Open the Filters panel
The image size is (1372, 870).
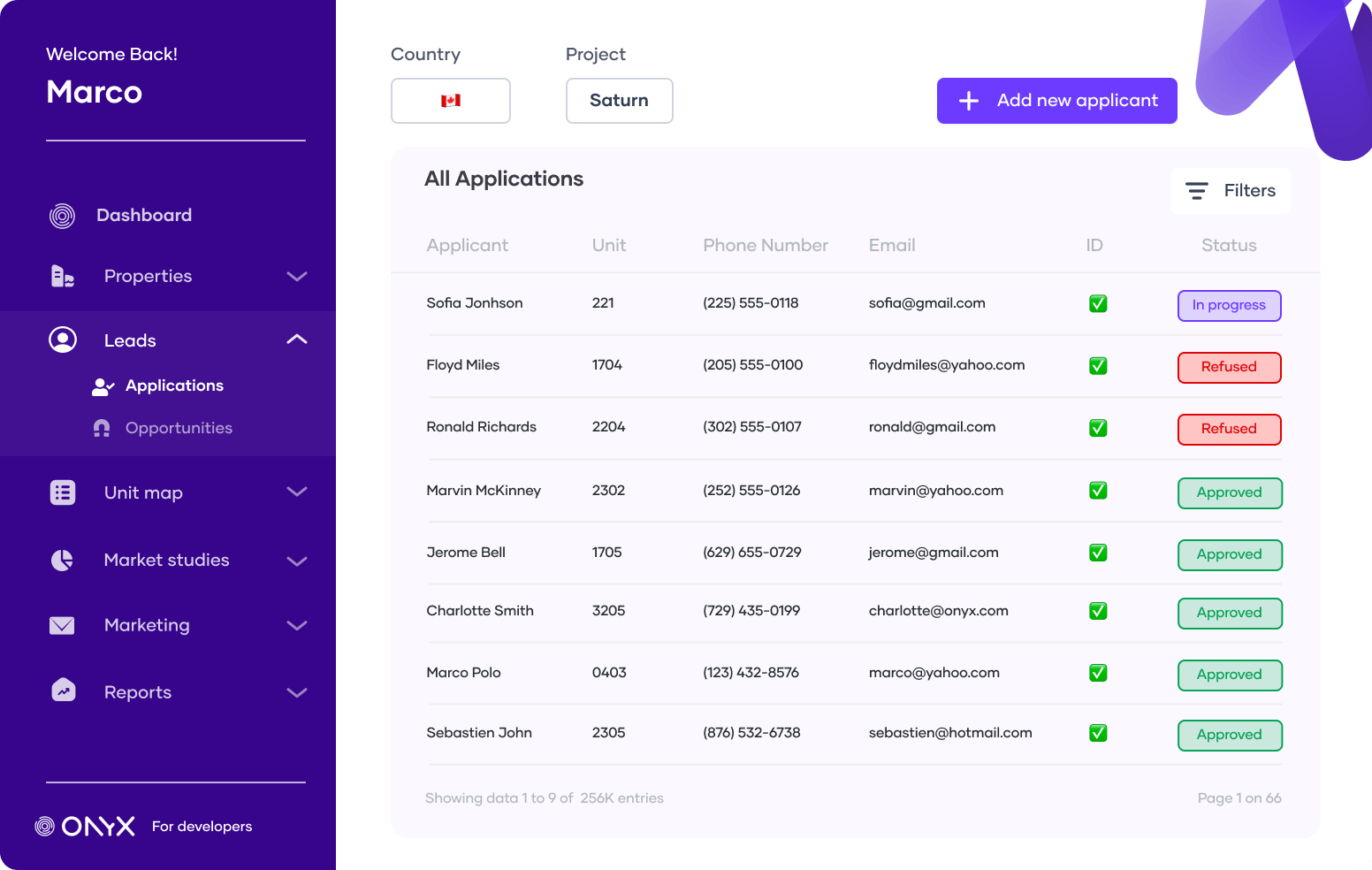[1230, 190]
